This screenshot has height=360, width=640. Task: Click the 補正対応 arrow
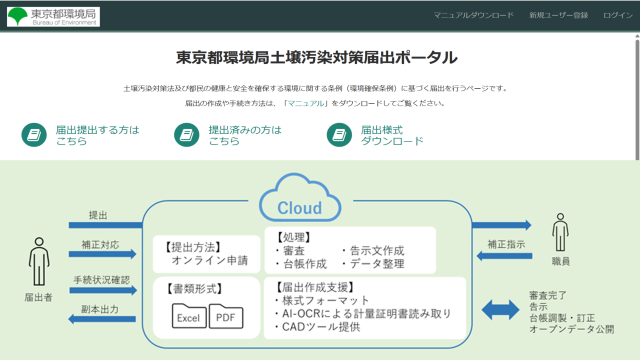pyautogui.click(x=102, y=254)
